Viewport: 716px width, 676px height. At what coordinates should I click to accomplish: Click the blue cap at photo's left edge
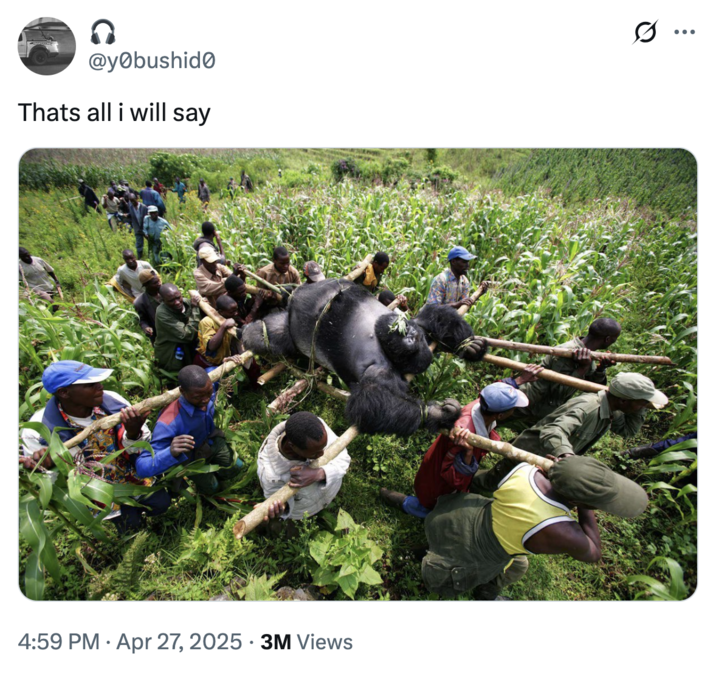(74, 375)
